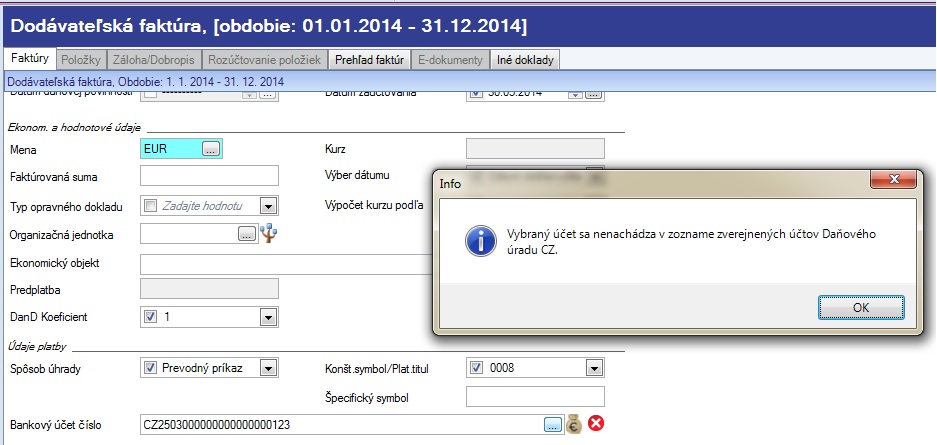Viewport: 937px width, 445px height.
Task: Toggle Spôsob úhrady checkbox
Action: 151,368
